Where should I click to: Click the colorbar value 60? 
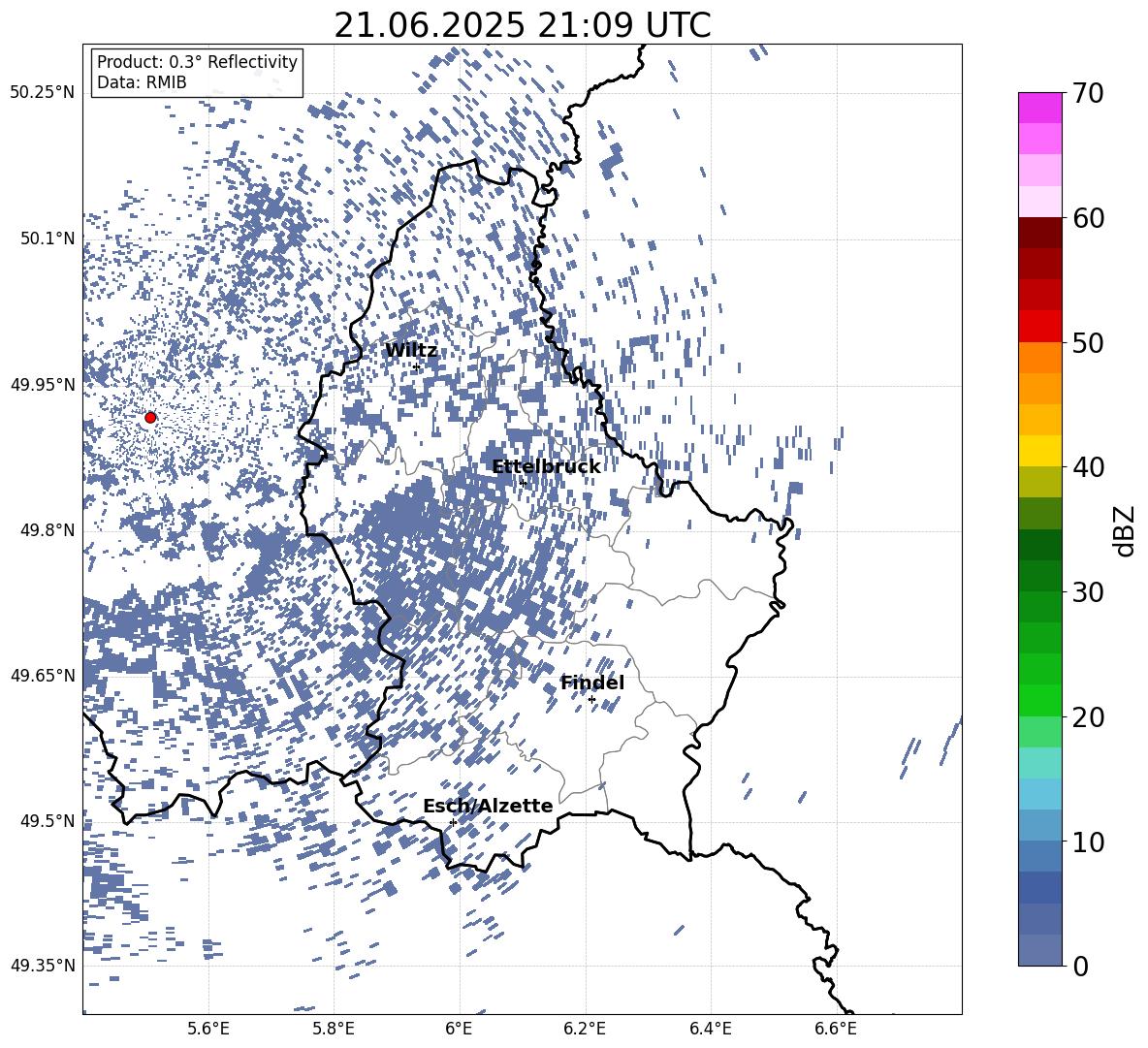coord(1088,218)
